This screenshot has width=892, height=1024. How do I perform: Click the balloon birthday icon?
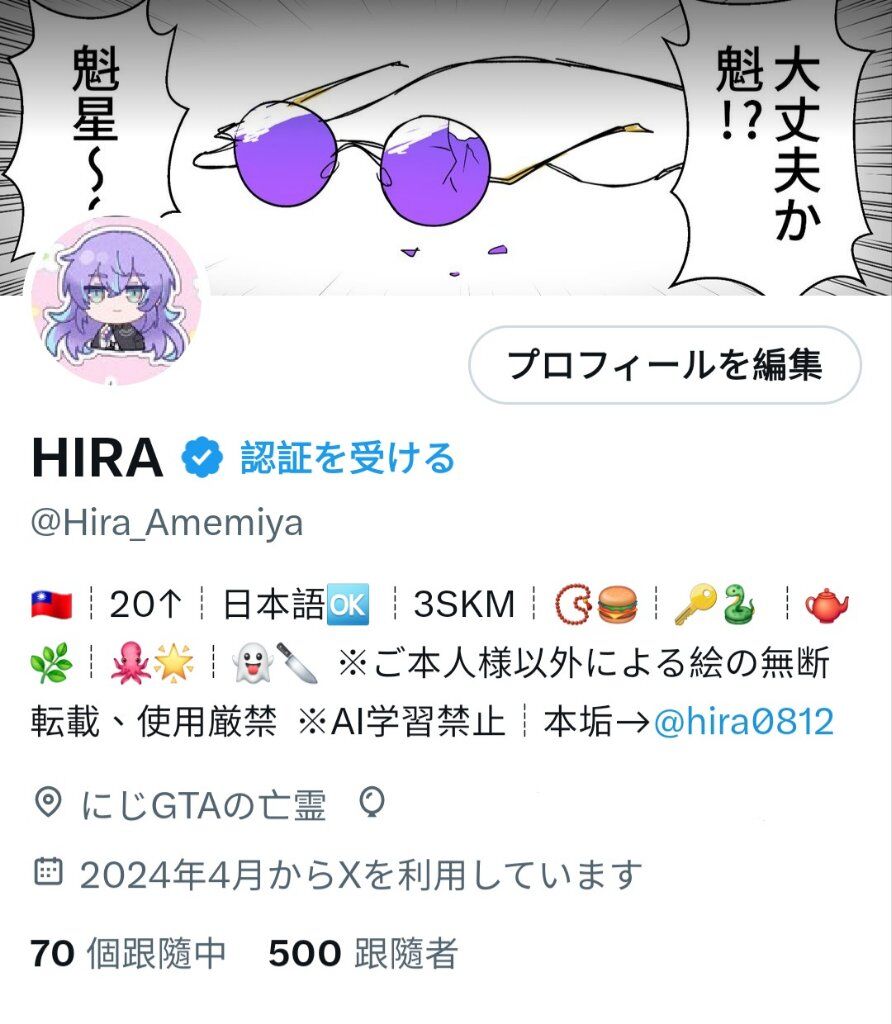pyautogui.click(x=372, y=803)
